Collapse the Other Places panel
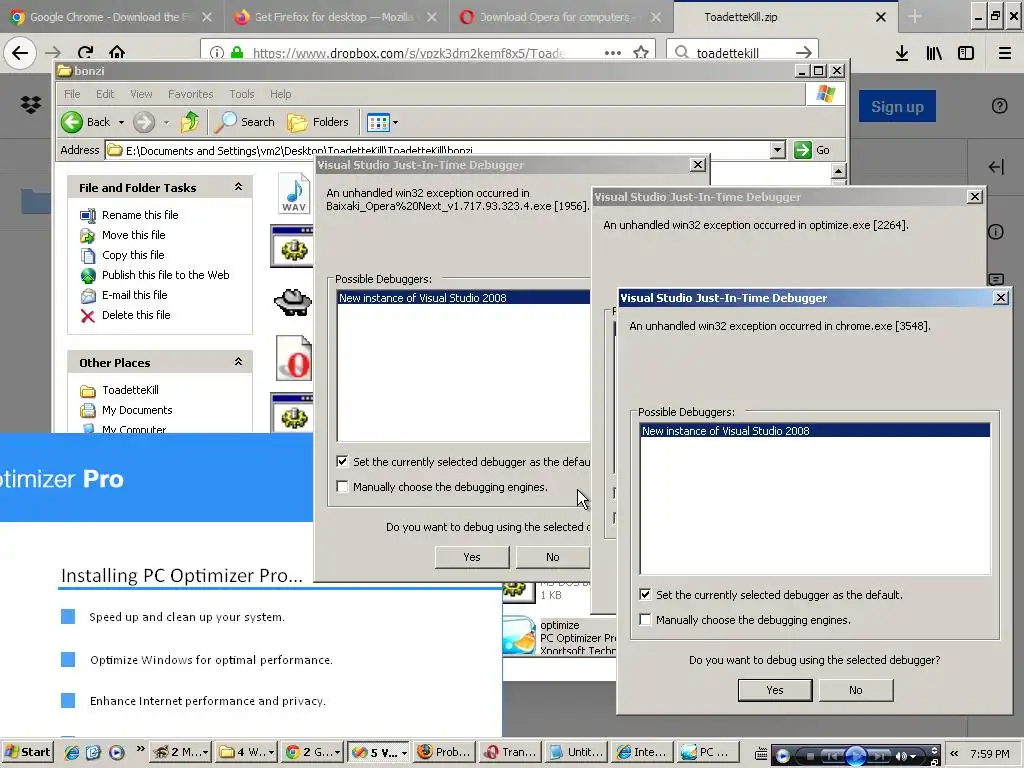 [238, 362]
